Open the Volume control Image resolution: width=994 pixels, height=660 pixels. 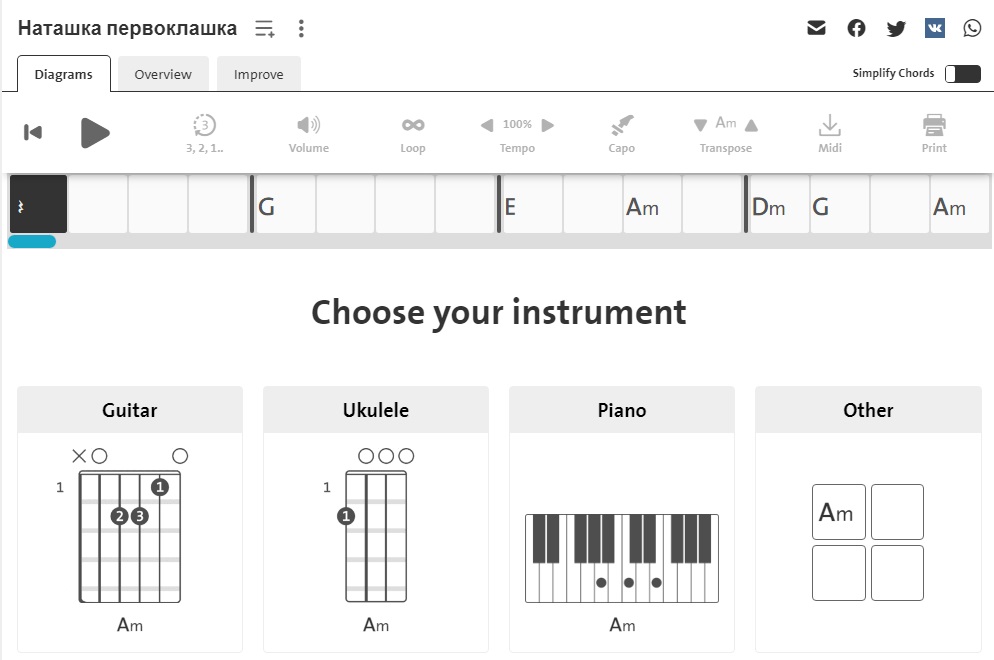[x=309, y=134]
